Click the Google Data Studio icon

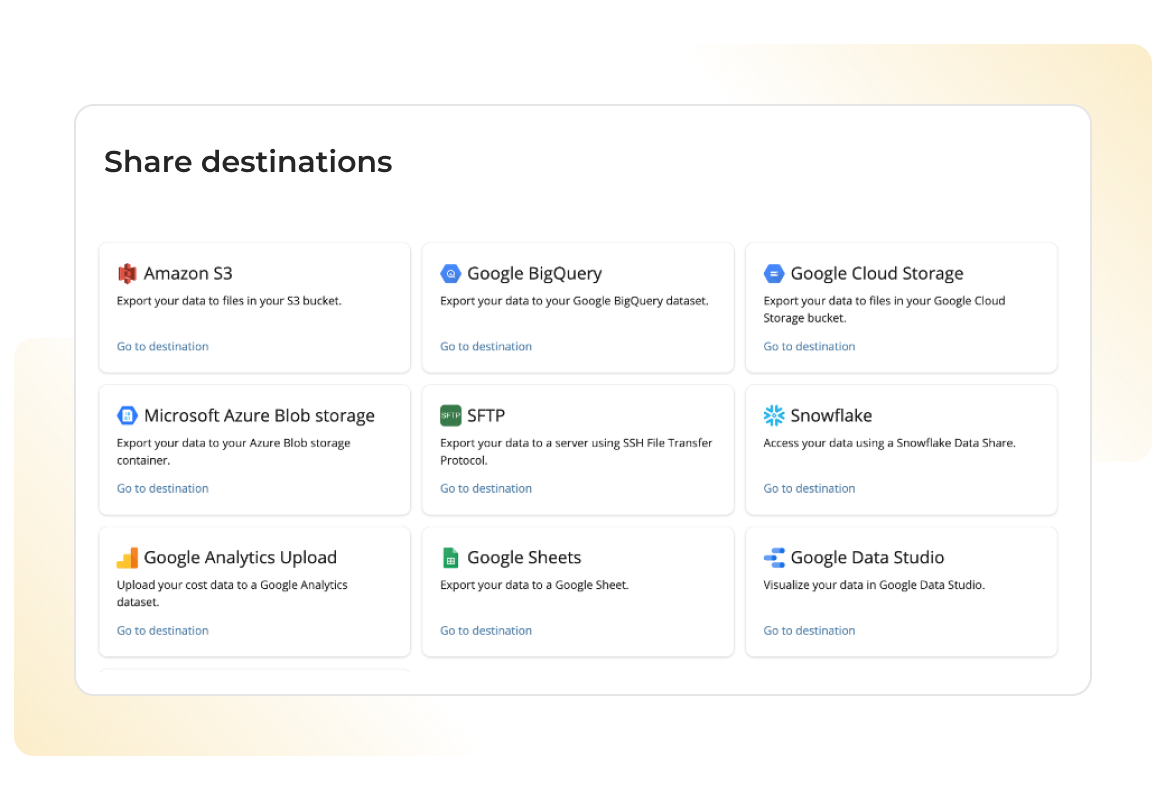[x=774, y=558]
